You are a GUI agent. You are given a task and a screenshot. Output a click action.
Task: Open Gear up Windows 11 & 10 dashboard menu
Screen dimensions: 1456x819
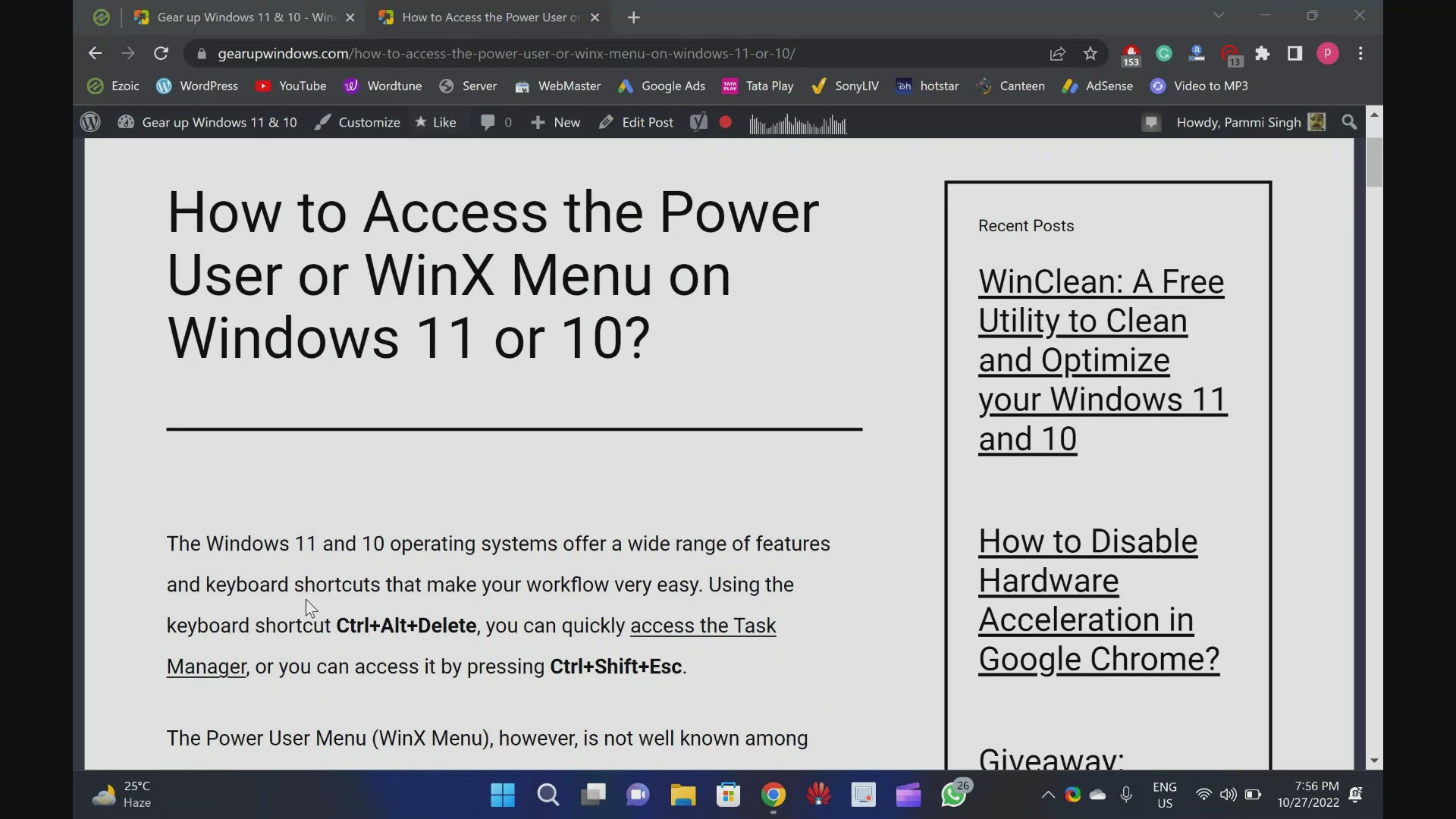pos(207,122)
